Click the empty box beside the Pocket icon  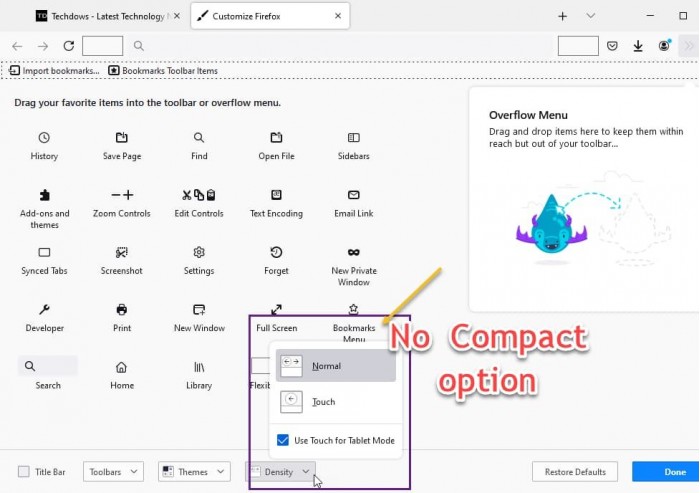point(578,46)
